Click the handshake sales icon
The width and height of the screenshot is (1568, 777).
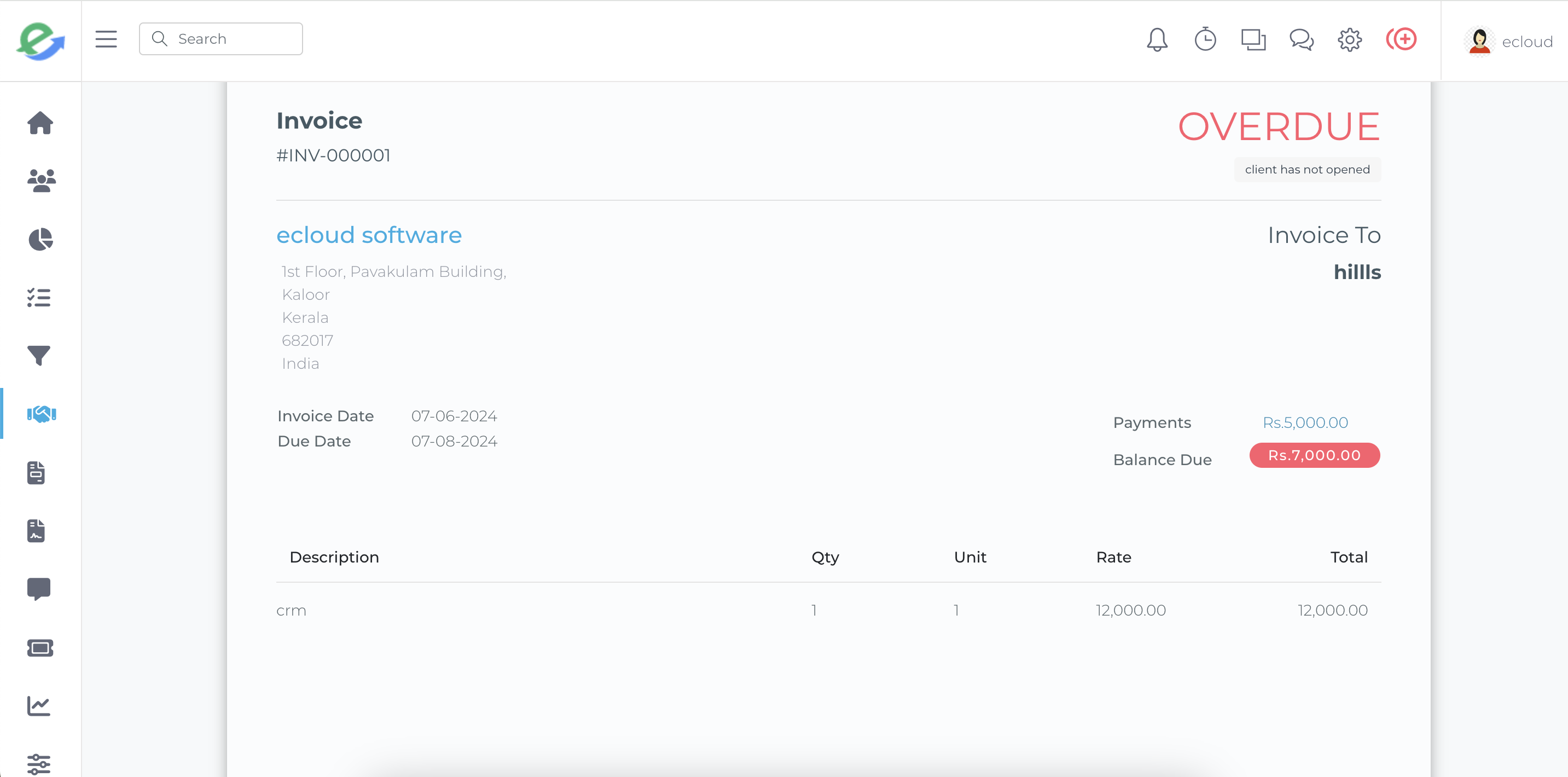(42, 414)
